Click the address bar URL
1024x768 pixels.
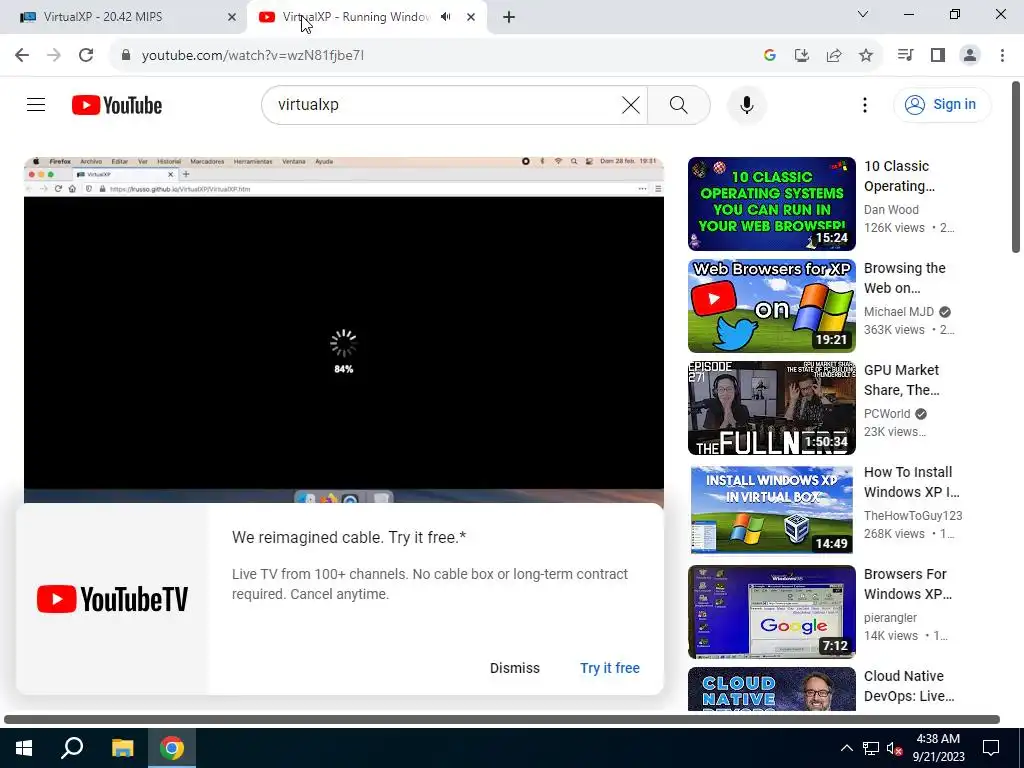[x=253, y=56]
